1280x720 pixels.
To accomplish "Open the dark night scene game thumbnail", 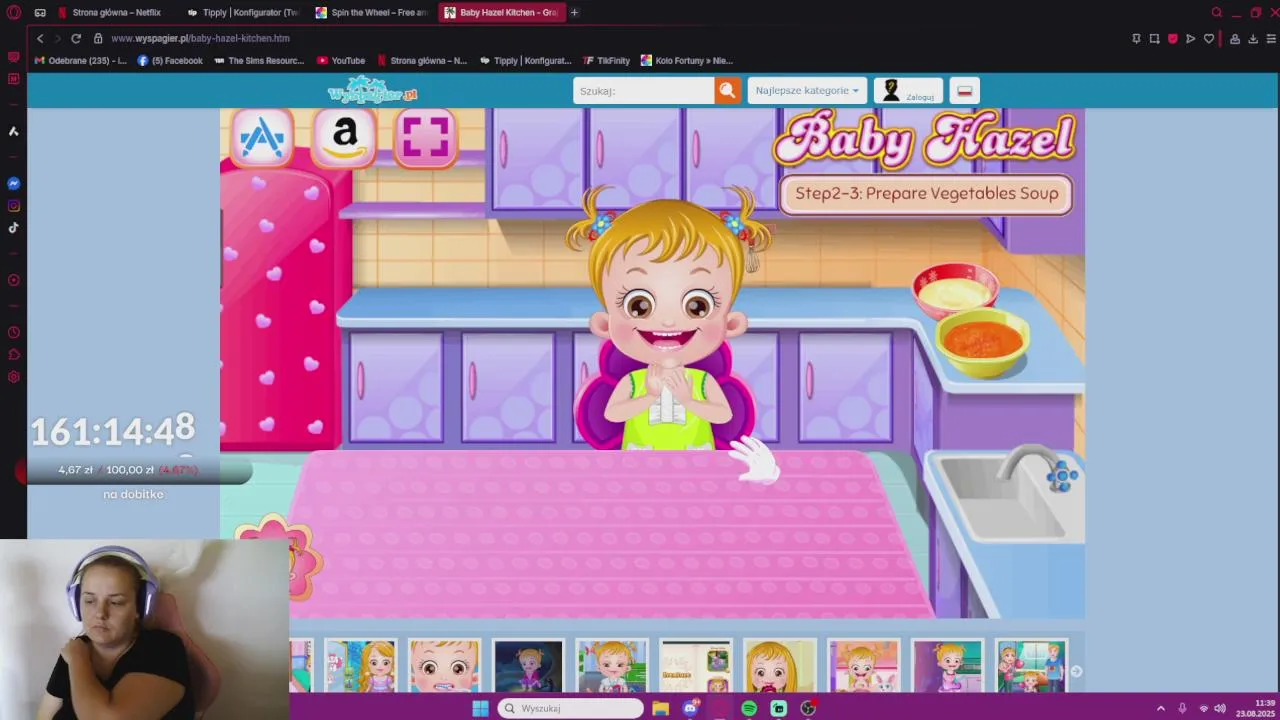I will point(528,666).
